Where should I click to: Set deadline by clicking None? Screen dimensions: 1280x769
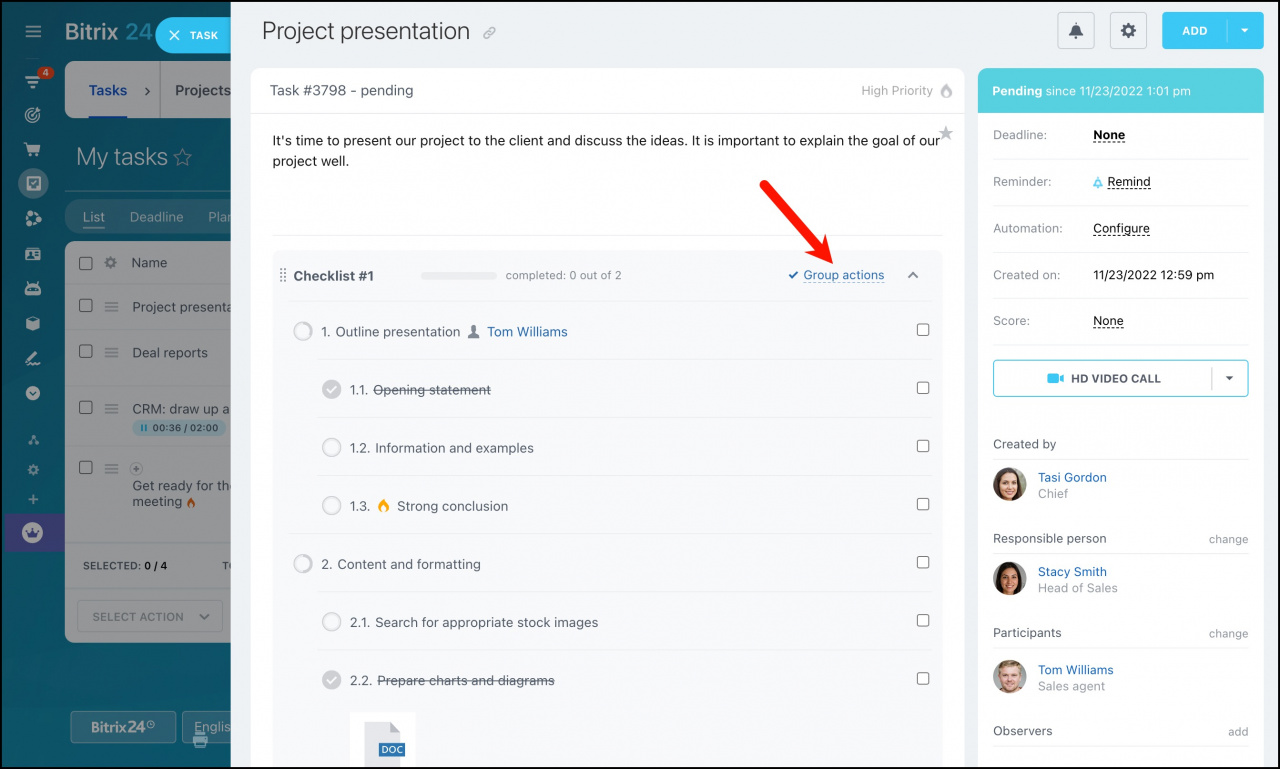1109,135
